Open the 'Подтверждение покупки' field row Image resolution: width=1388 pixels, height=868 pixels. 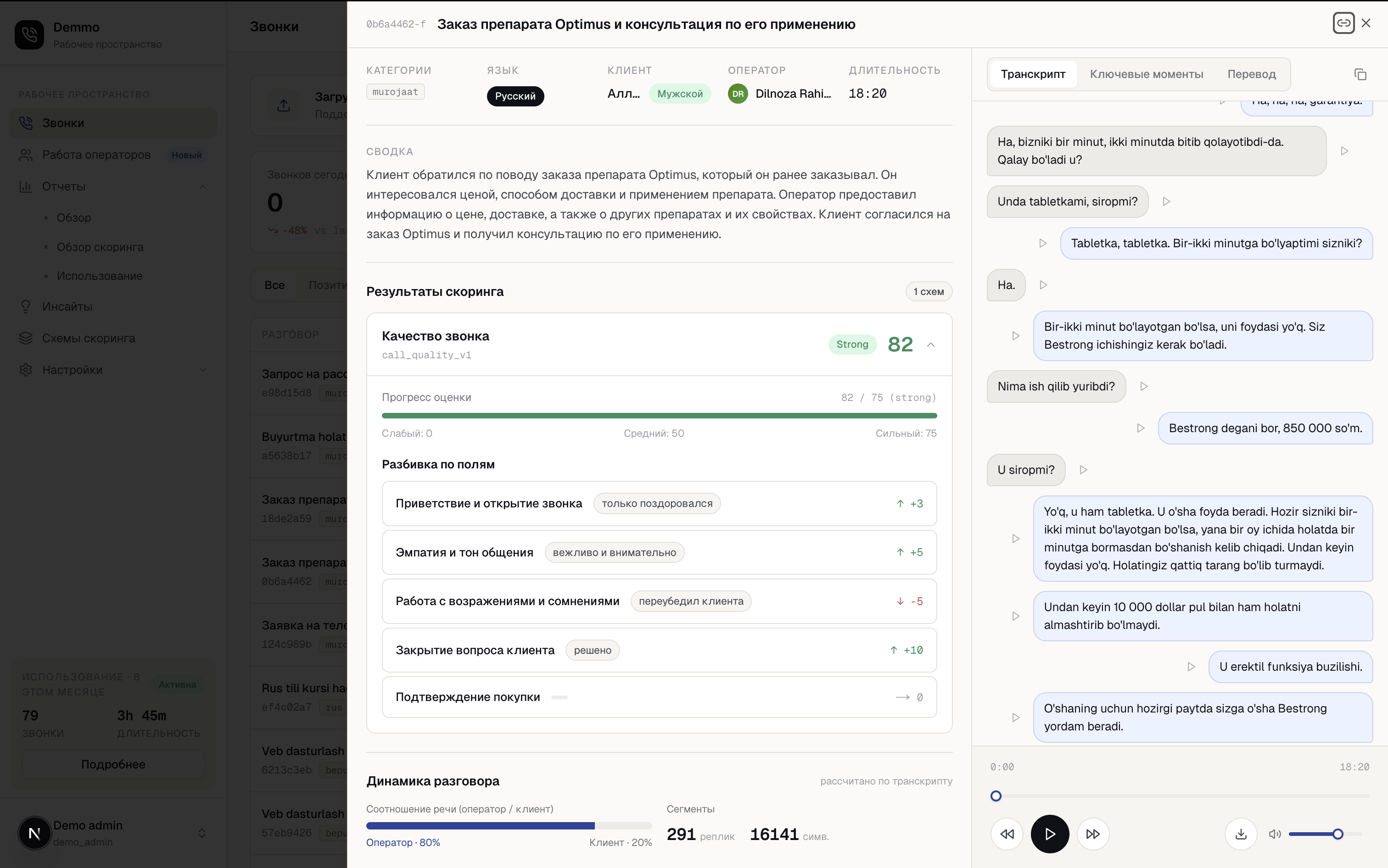(659, 697)
